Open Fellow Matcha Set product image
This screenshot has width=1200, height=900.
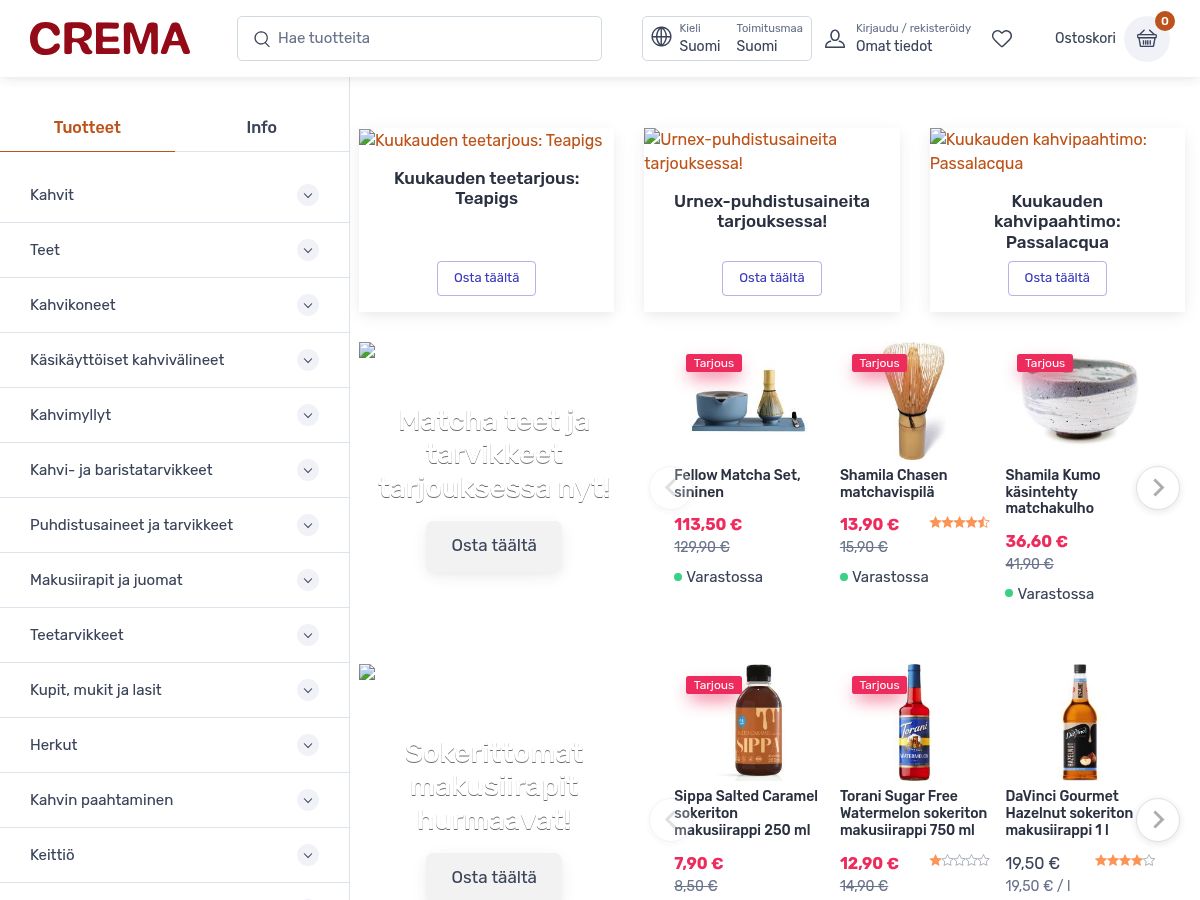tap(748, 402)
